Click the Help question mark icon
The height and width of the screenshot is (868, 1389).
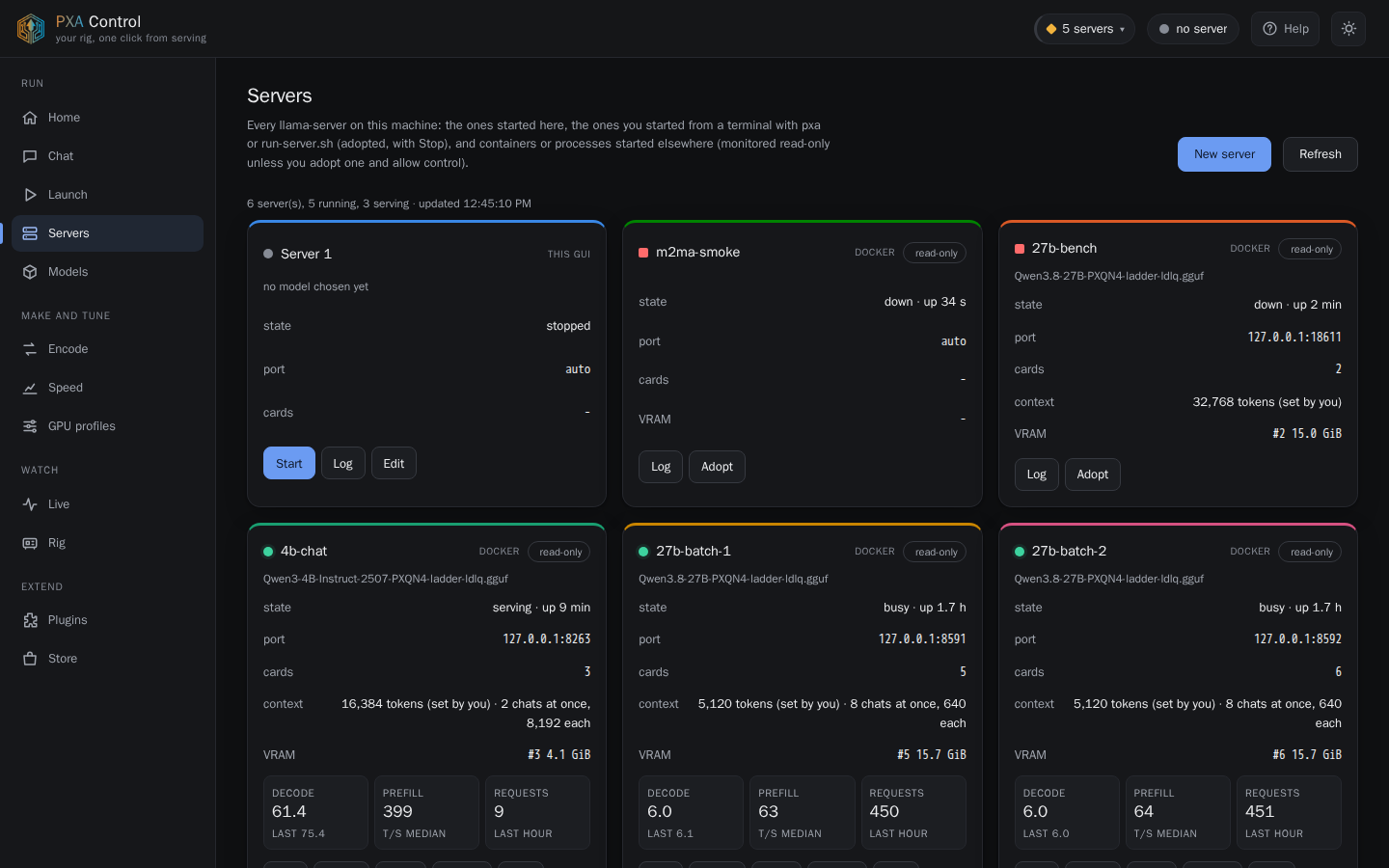coord(1270,29)
